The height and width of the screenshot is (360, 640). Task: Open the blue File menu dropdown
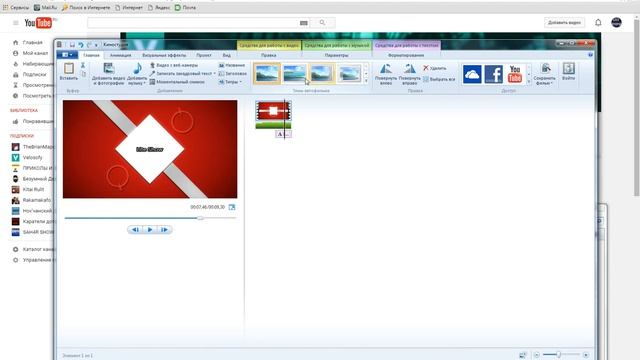(x=67, y=55)
